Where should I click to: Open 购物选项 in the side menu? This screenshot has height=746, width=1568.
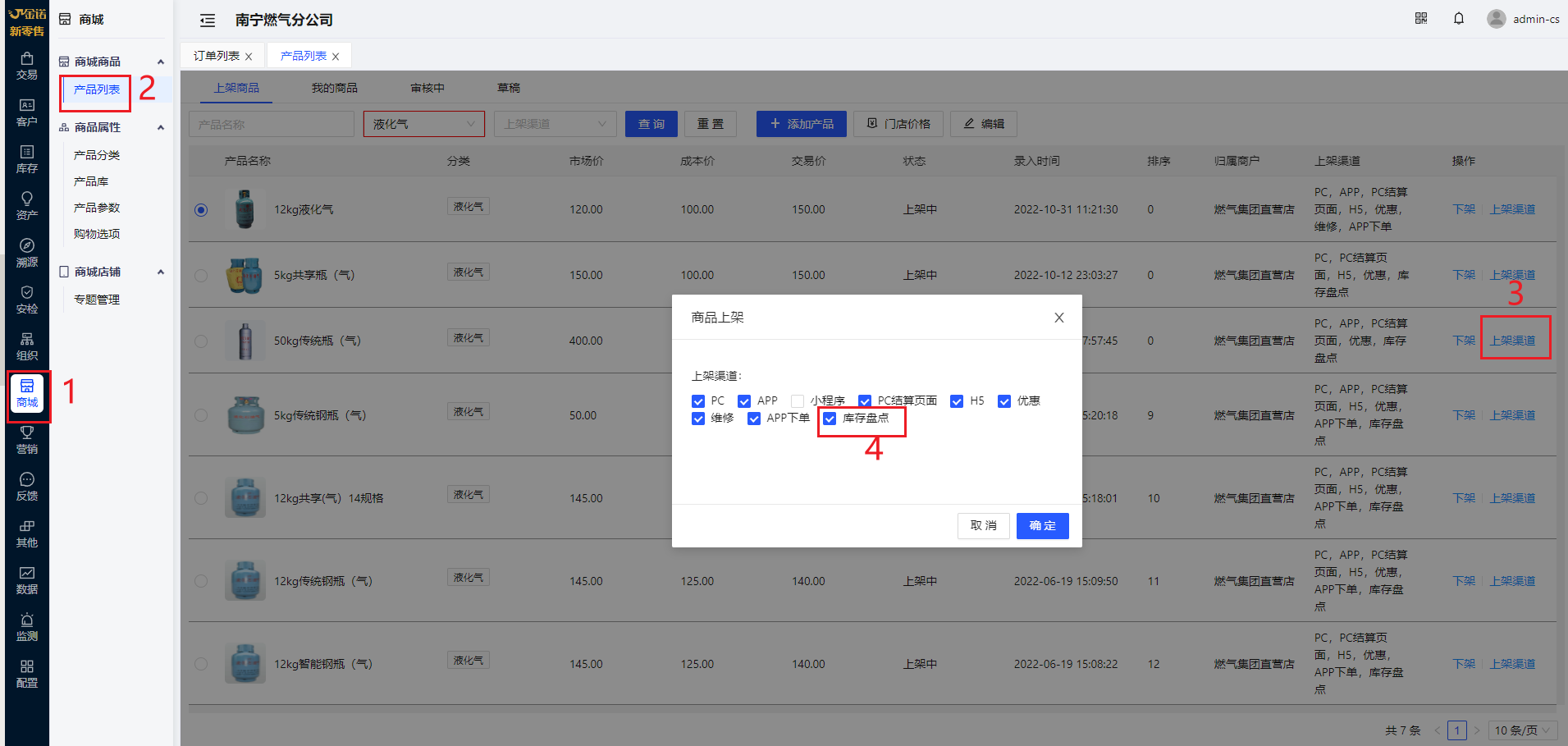pyautogui.click(x=97, y=234)
